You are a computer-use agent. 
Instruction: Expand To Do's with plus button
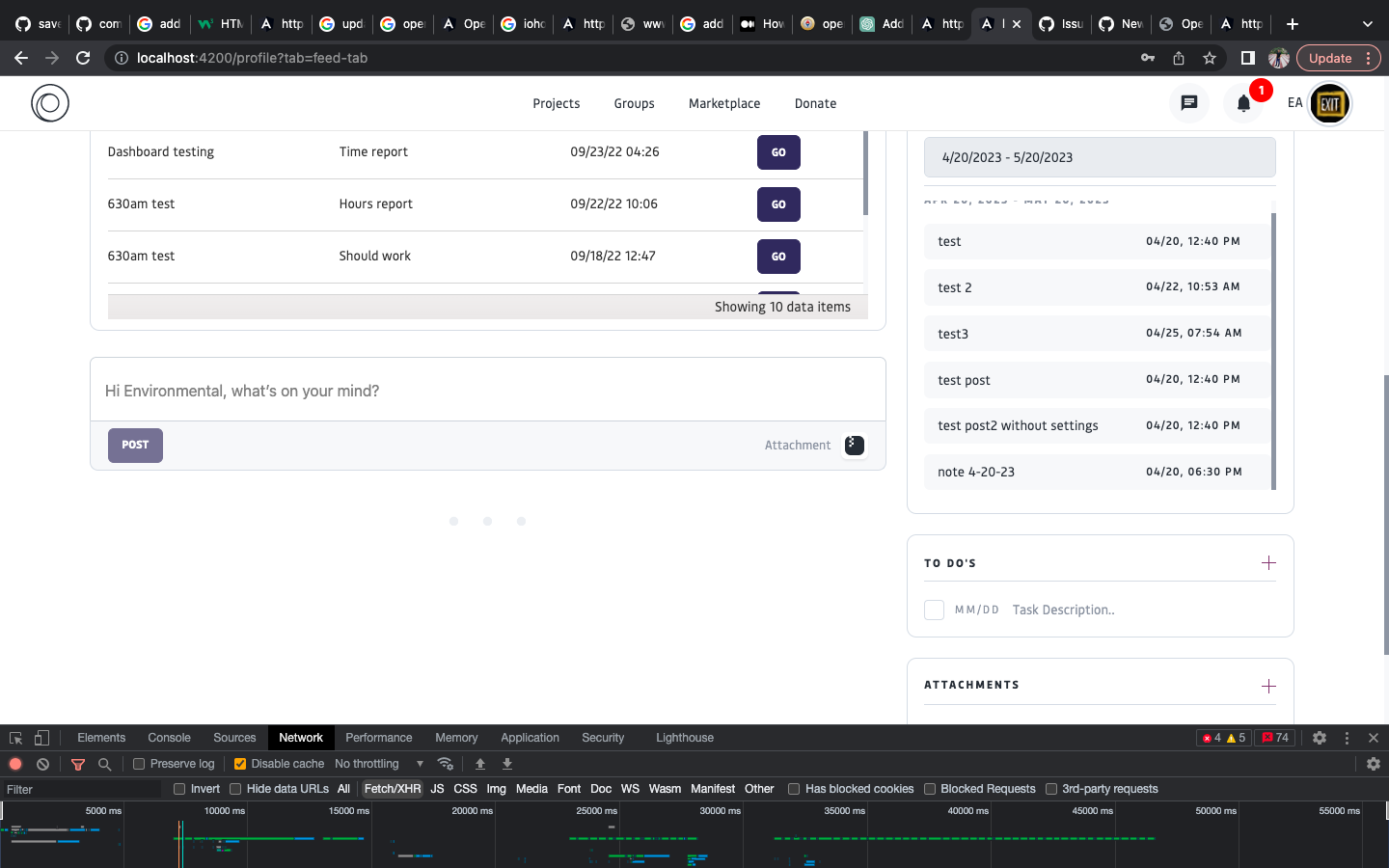[1268, 563]
